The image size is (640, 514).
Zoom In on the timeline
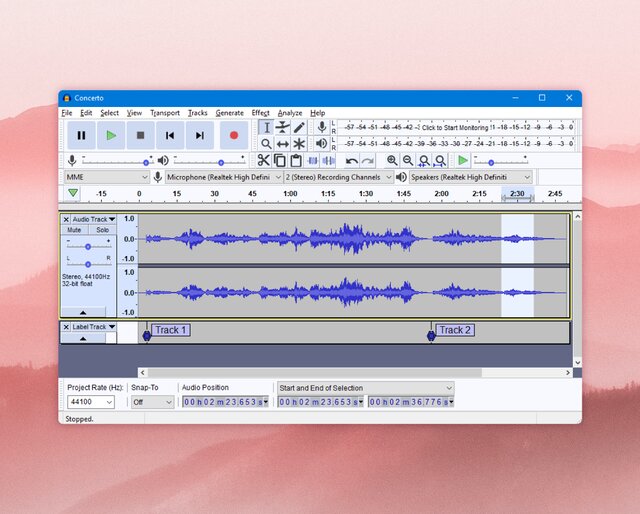[392, 160]
